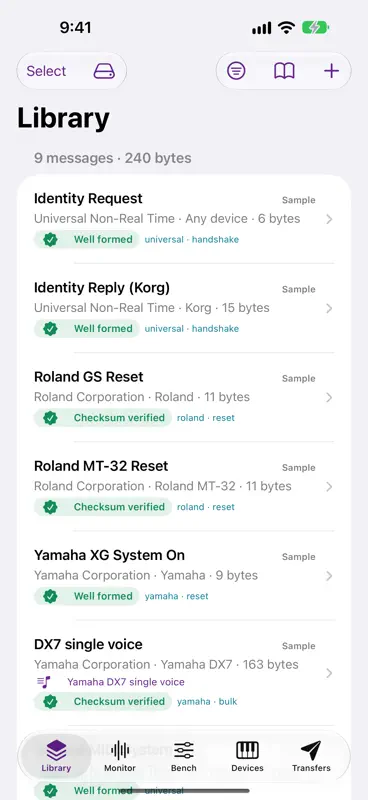This screenshot has width=368, height=800.
Task: Expand Roland GS Reset row chevron
Action: tap(329, 397)
